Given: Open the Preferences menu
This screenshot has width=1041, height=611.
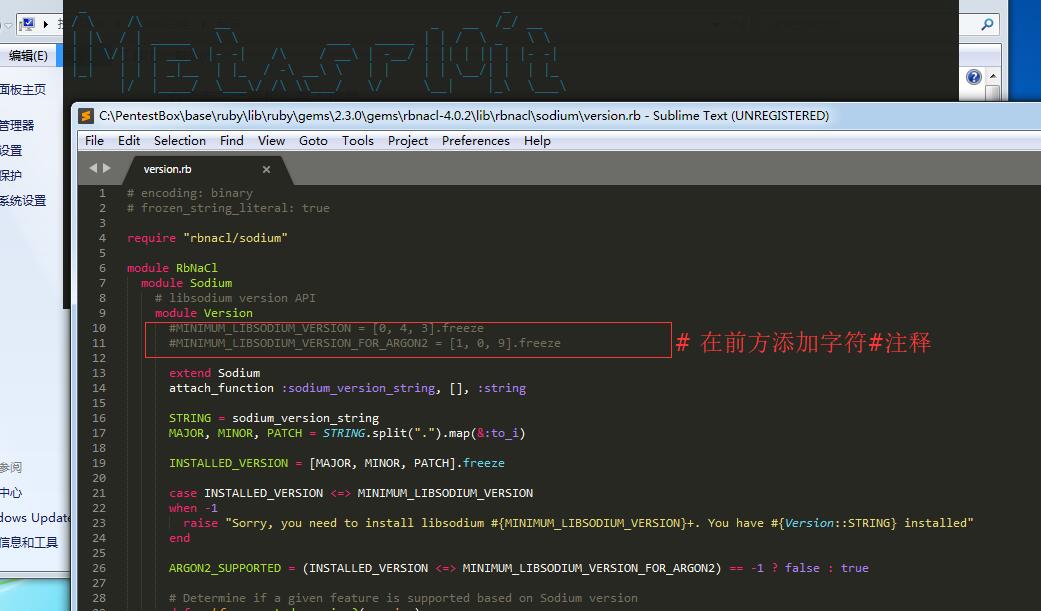Looking at the screenshot, I should (x=475, y=141).
